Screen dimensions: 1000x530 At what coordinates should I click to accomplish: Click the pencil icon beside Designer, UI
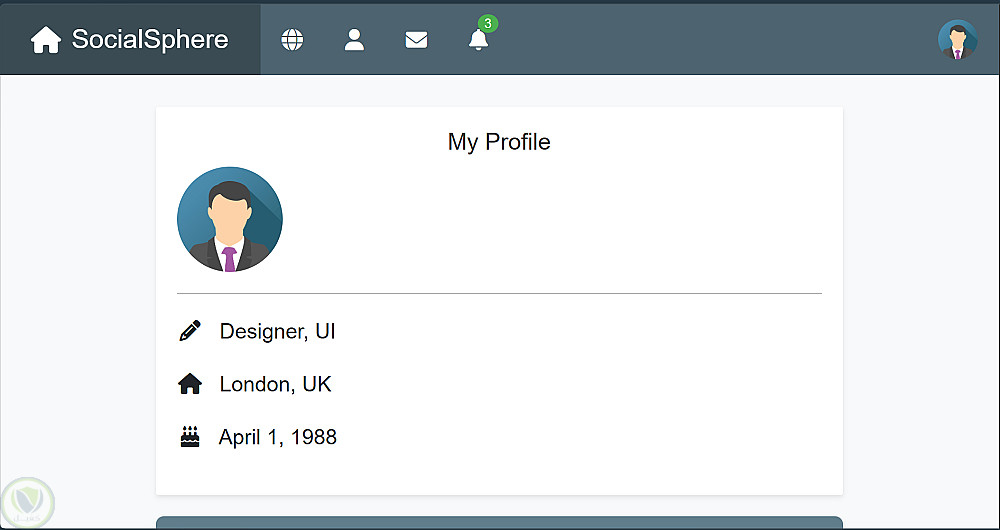point(190,331)
